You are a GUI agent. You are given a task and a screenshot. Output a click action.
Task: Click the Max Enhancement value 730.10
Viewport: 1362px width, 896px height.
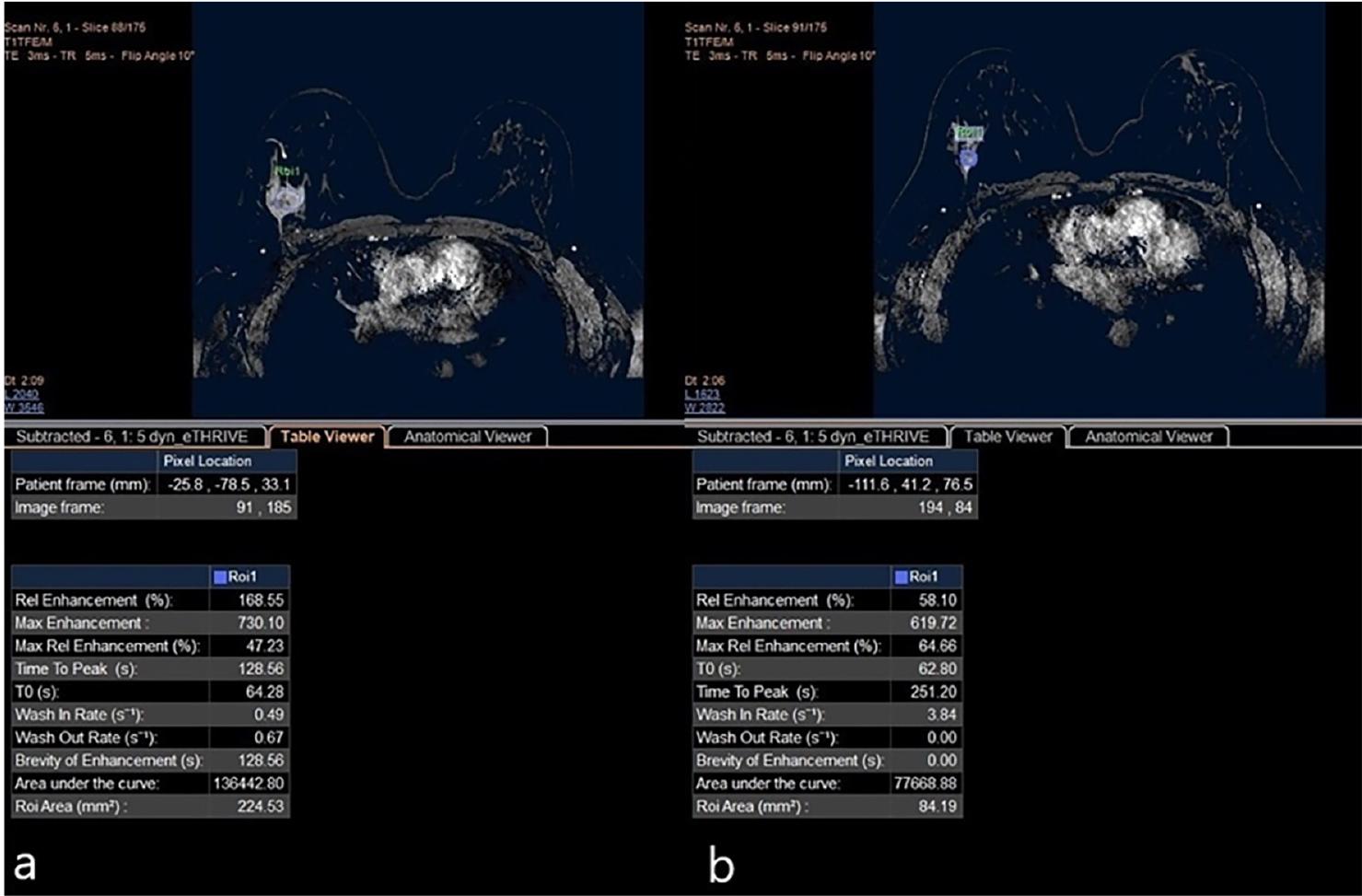coord(261,623)
